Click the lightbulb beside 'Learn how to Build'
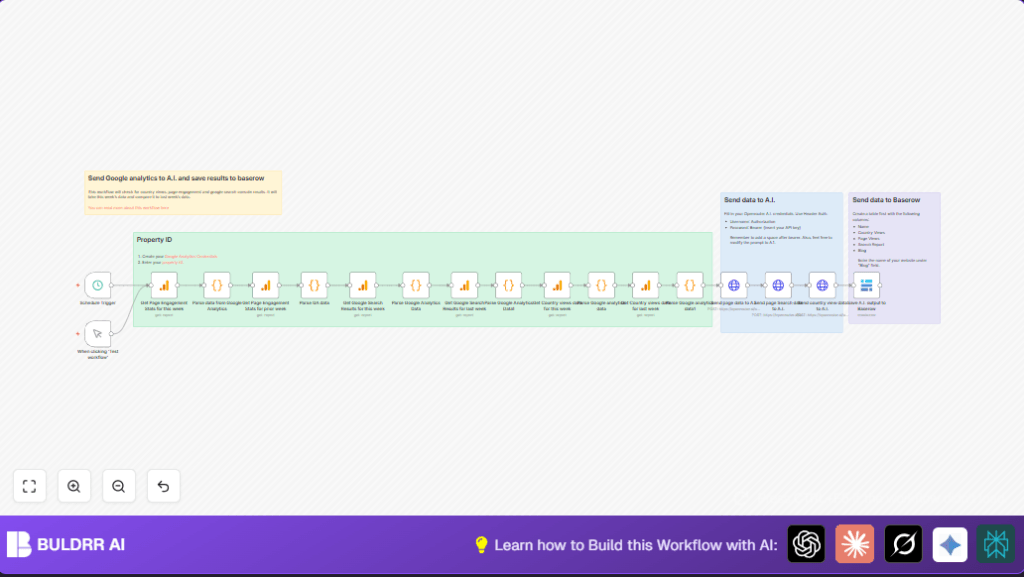Screen dimensions: 1024x577 click(481, 545)
